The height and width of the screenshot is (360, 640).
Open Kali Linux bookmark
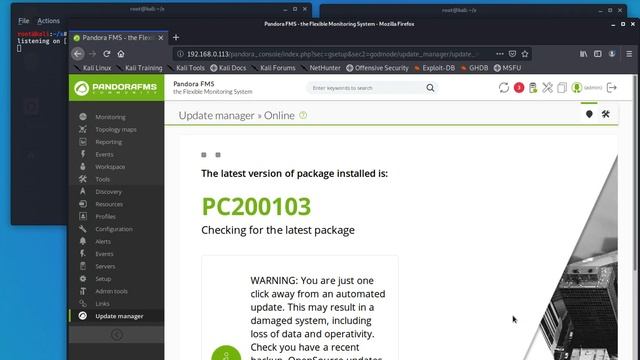(93, 68)
